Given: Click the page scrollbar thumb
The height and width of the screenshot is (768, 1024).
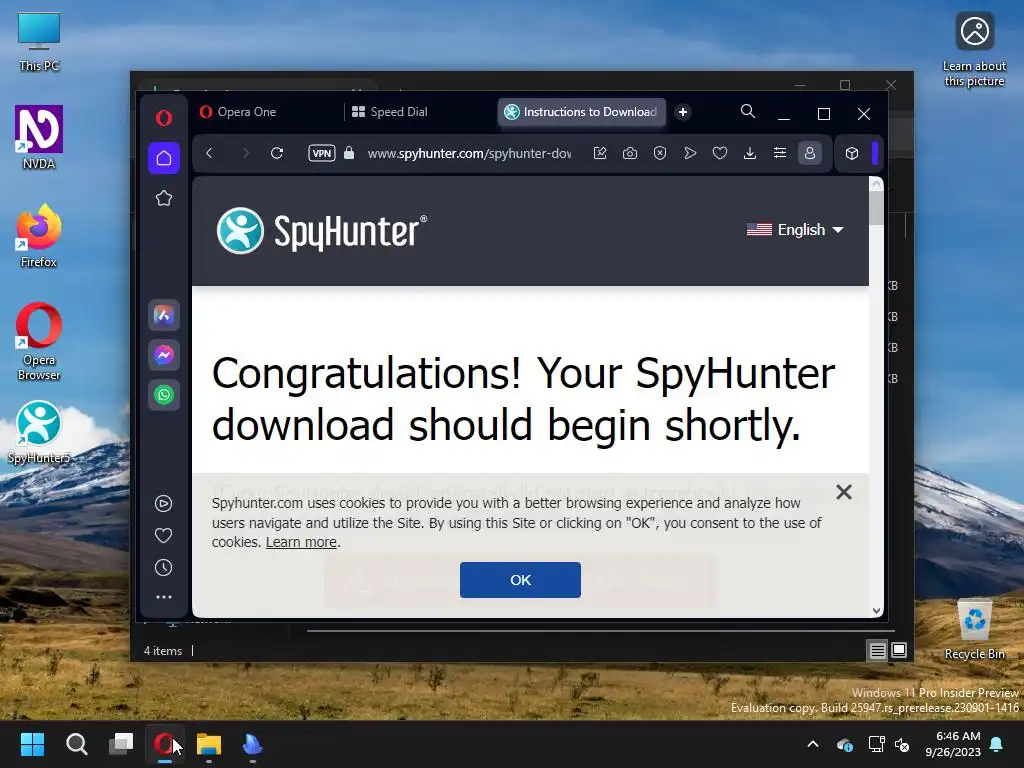Looking at the screenshot, I should point(876,208).
